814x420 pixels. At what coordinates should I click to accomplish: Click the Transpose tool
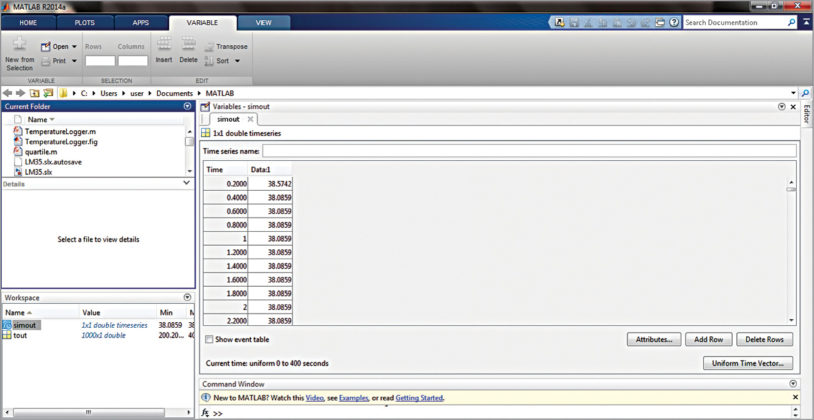tap(225, 46)
